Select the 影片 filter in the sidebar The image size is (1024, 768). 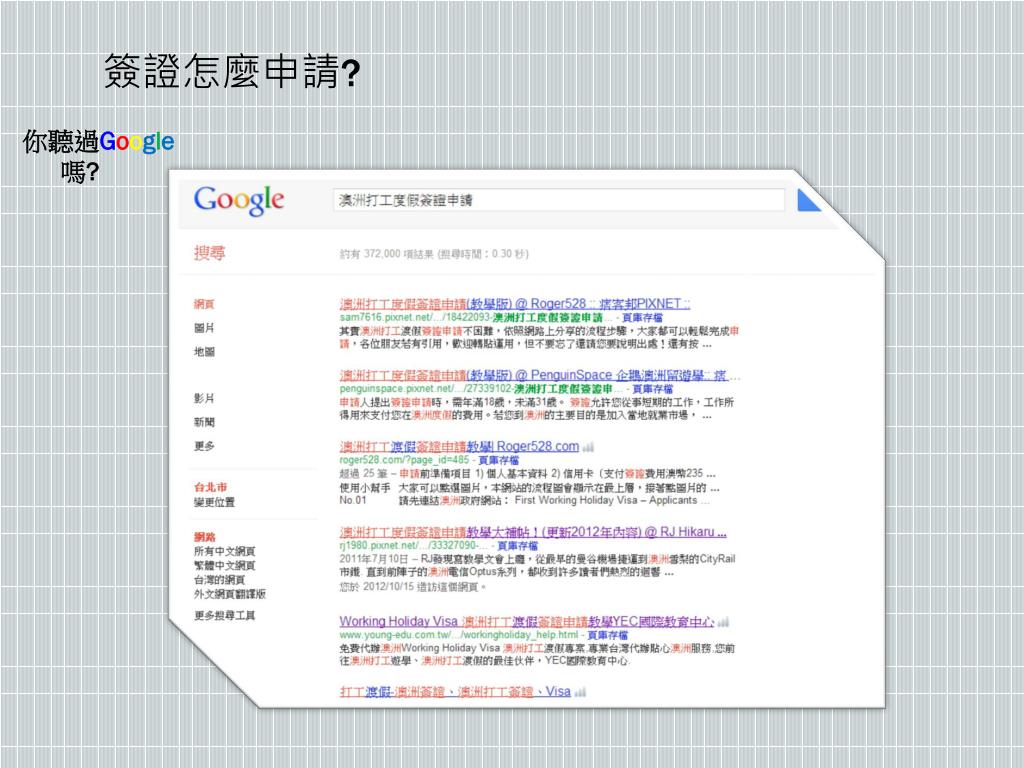pos(204,398)
